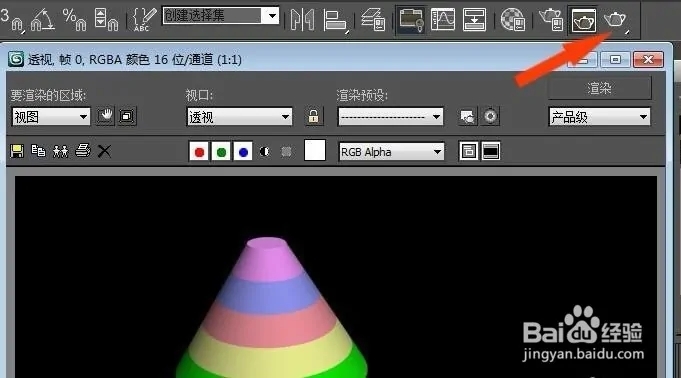The image size is (681, 378).
Task: Click the rendered frame window's 3ds Max icon
Action: tap(16, 59)
